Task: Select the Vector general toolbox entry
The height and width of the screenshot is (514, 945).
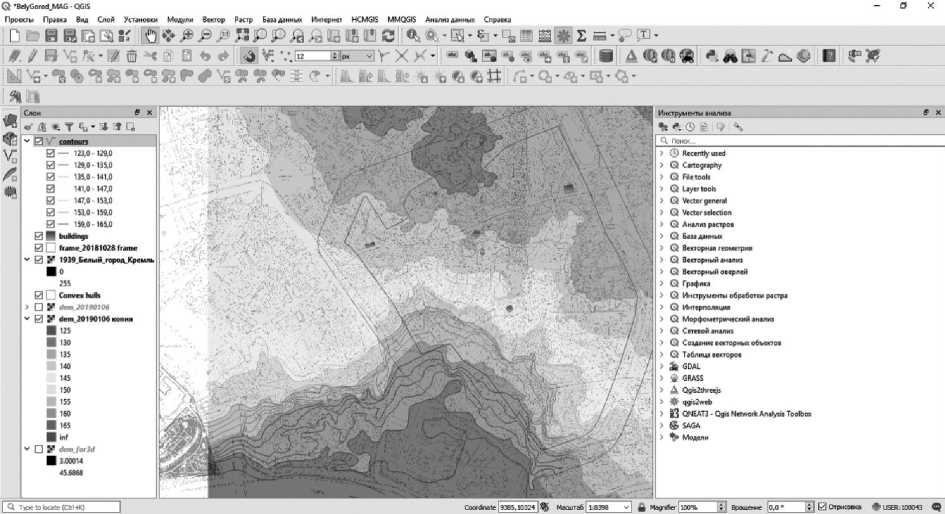Action: tap(705, 201)
